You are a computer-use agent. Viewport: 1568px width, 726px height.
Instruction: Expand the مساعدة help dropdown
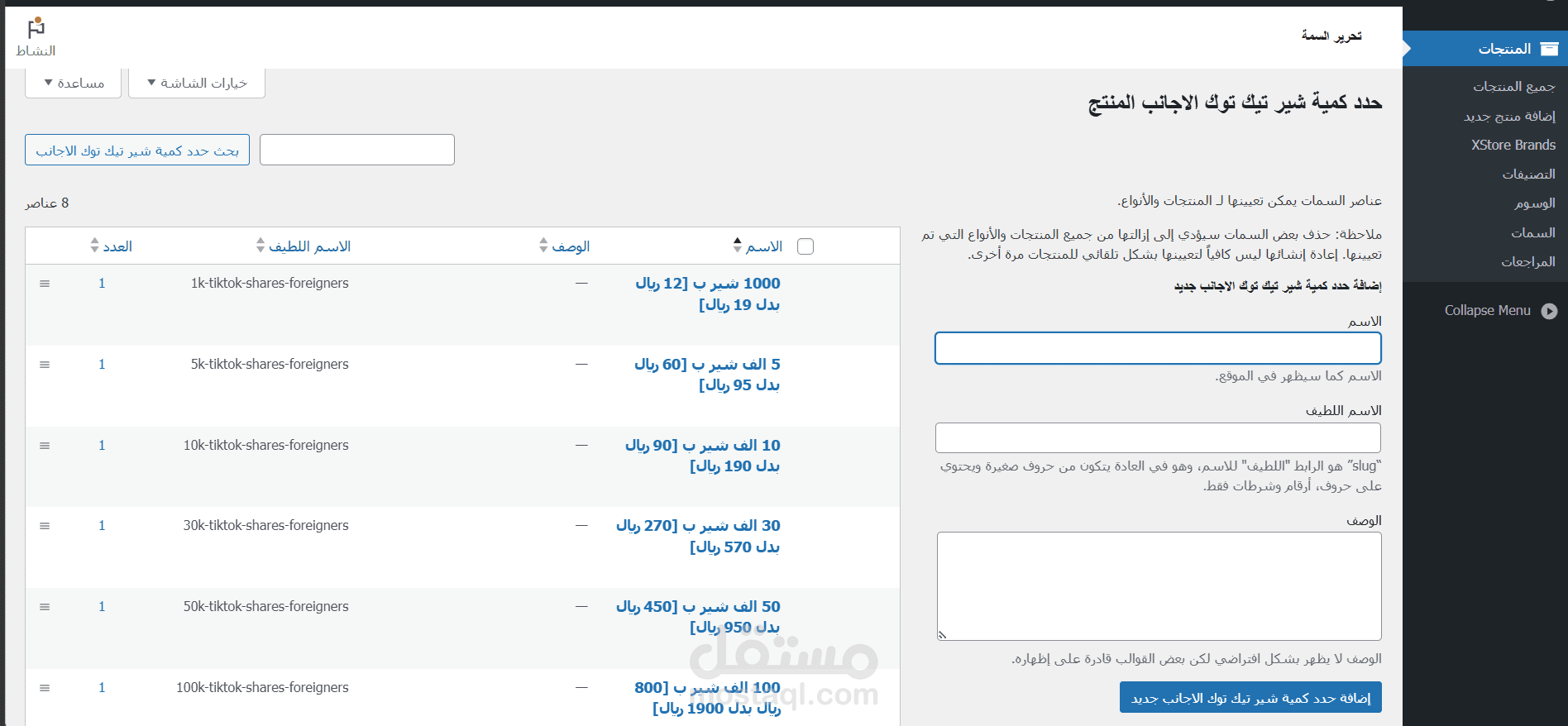pyautogui.click(x=74, y=83)
